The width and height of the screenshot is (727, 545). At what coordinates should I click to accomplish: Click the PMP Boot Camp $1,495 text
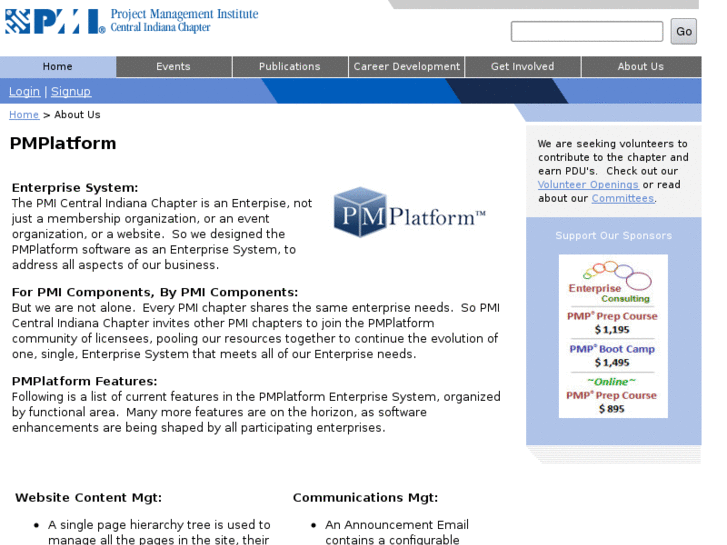coord(612,356)
